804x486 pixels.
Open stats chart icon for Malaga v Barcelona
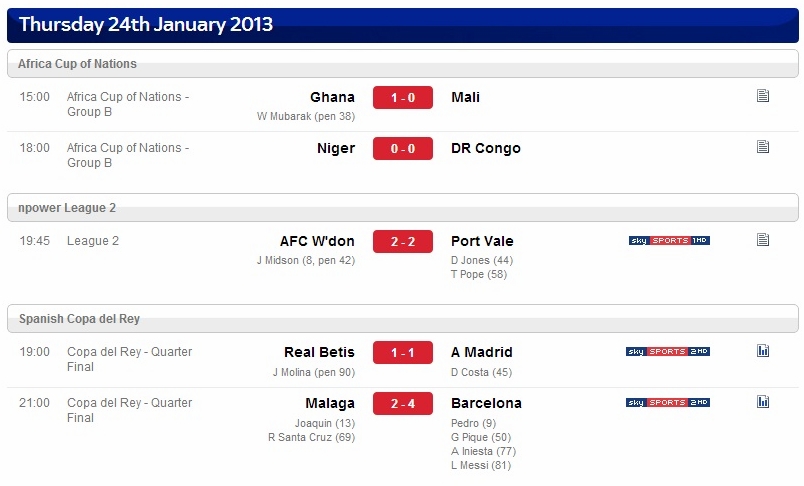(x=762, y=401)
